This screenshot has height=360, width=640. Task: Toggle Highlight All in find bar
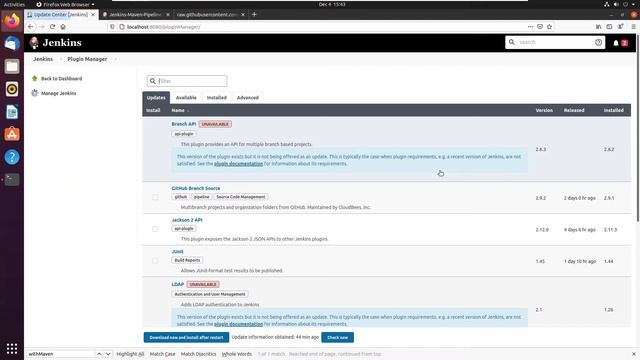130,354
